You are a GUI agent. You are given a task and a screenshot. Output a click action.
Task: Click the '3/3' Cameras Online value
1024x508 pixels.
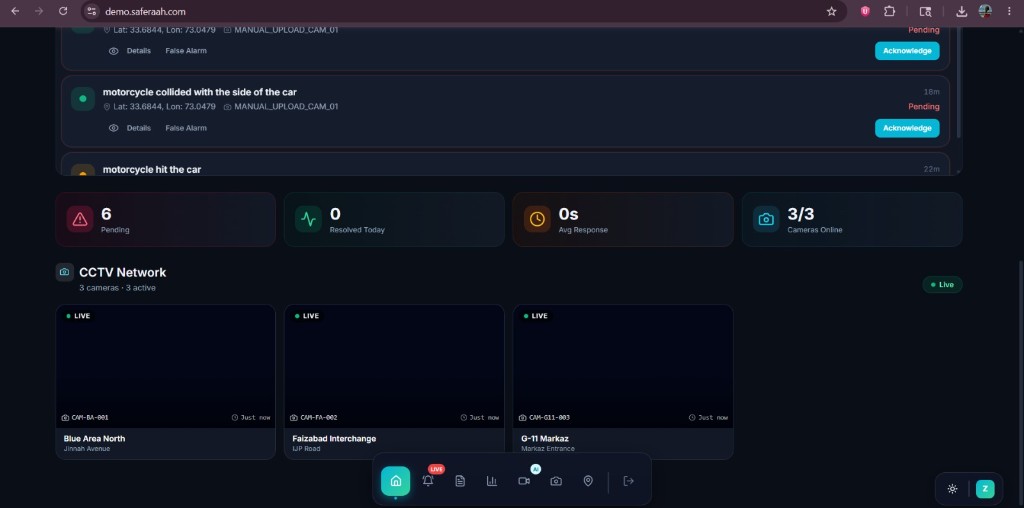coord(801,214)
